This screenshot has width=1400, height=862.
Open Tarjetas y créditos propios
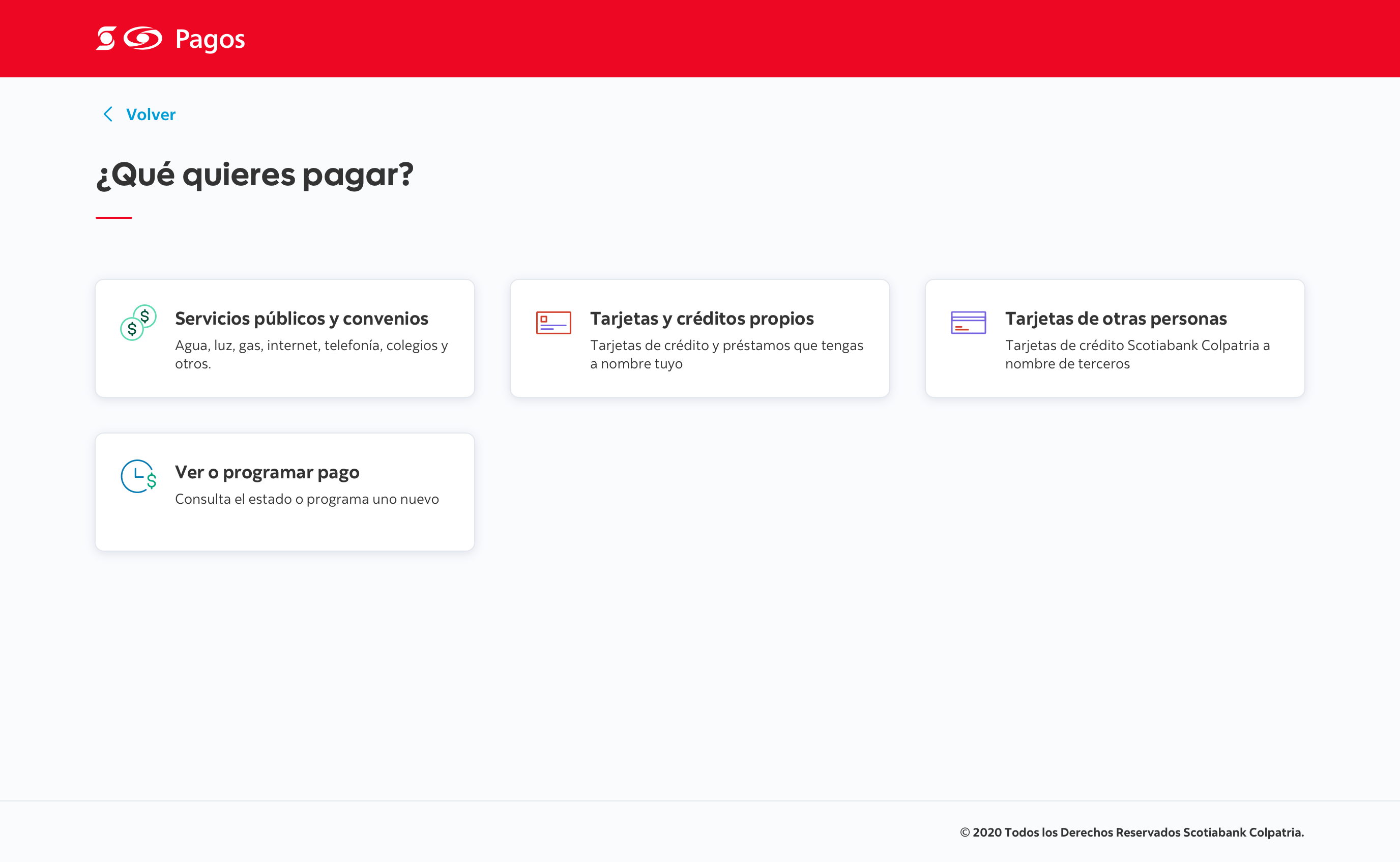click(x=699, y=338)
